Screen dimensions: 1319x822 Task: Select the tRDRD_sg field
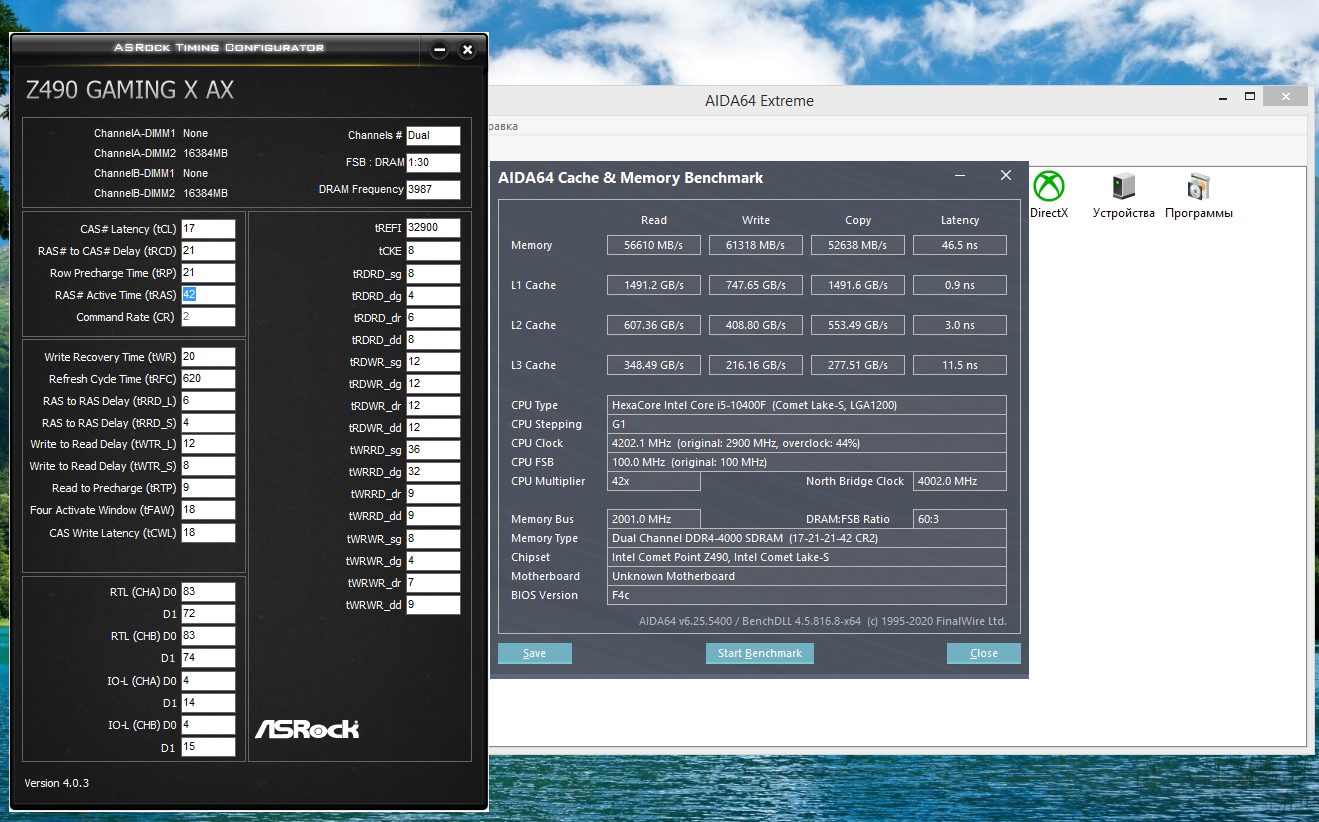[x=433, y=273]
